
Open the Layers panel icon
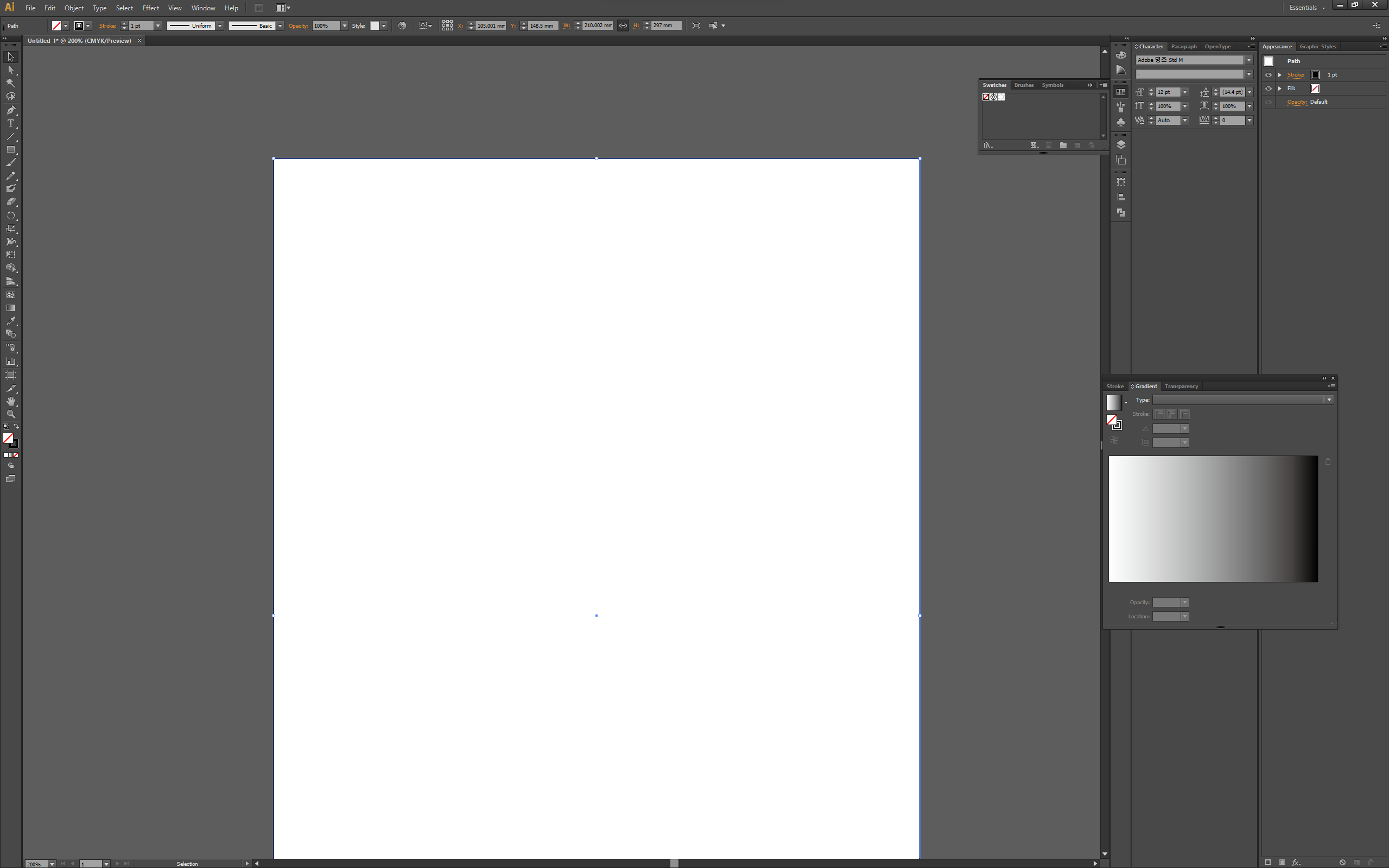(x=1120, y=144)
